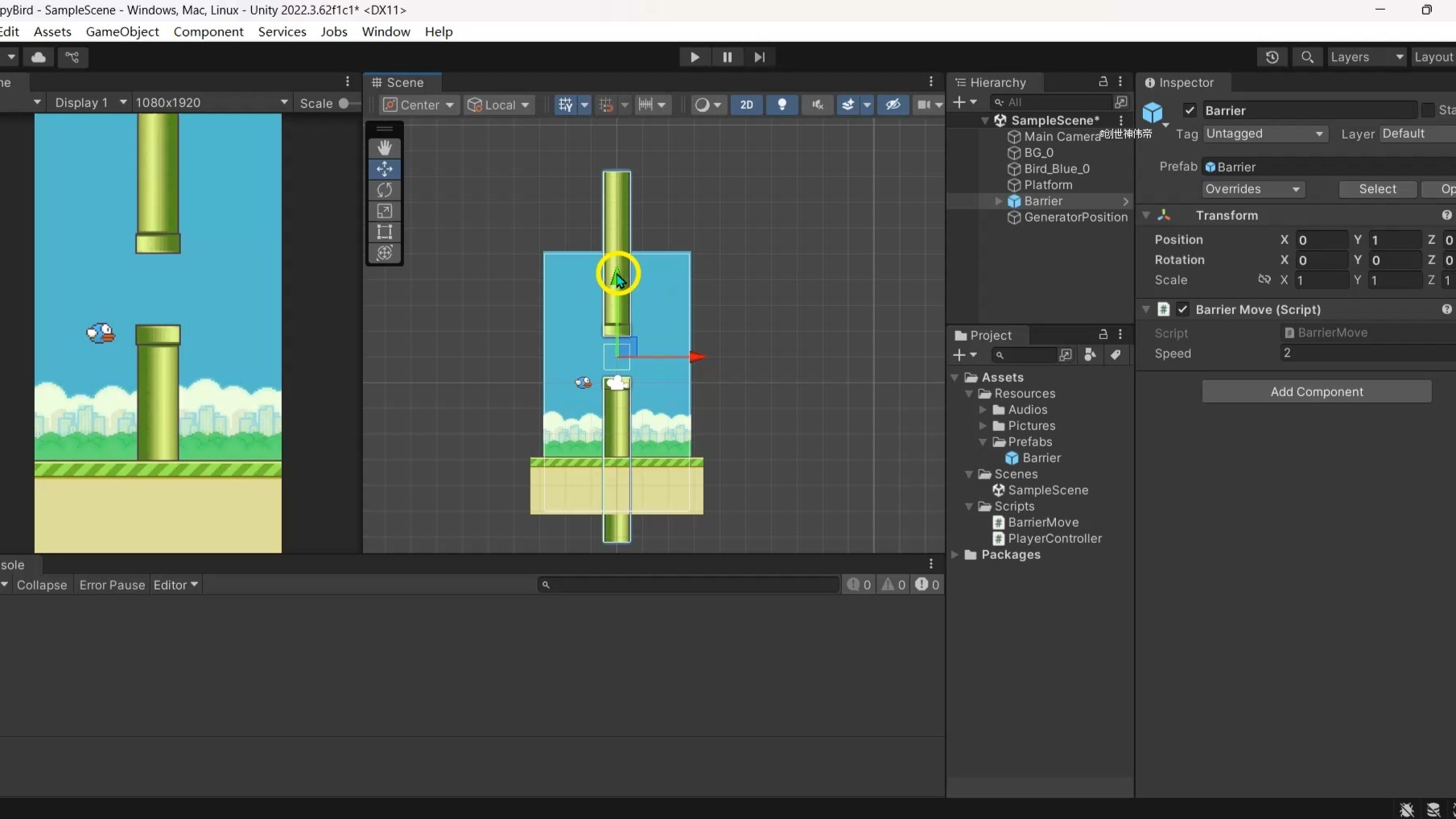The width and height of the screenshot is (1456, 819).
Task: Click the scene effects layers icon
Action: point(848,105)
